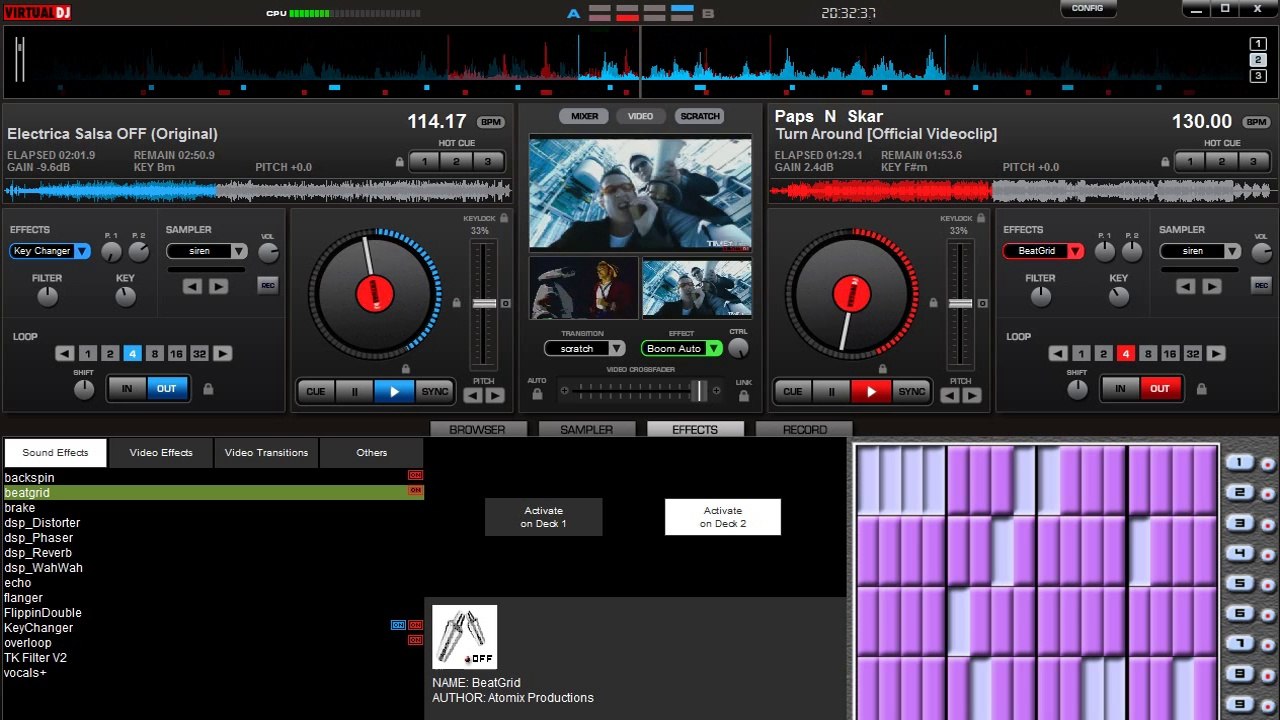
Task: Click deck 2 loop IN button
Action: tap(1120, 388)
